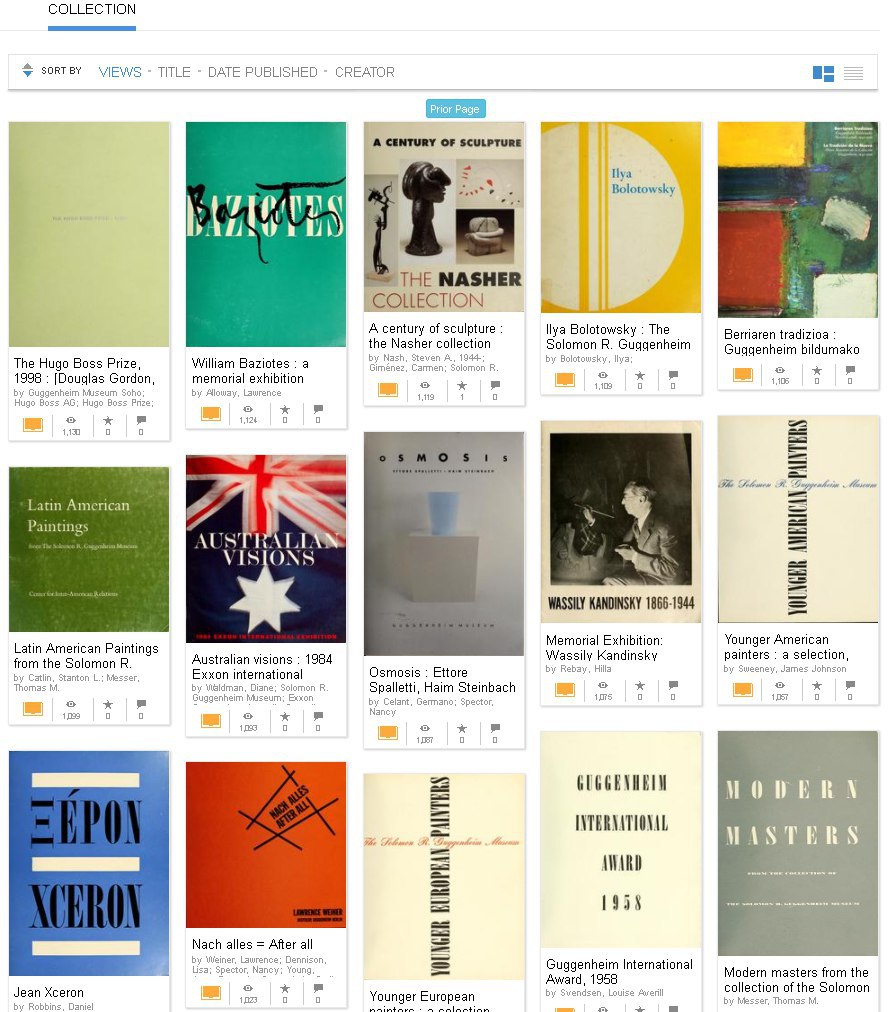Open Modern Masters cover thumbnail

coord(798,843)
